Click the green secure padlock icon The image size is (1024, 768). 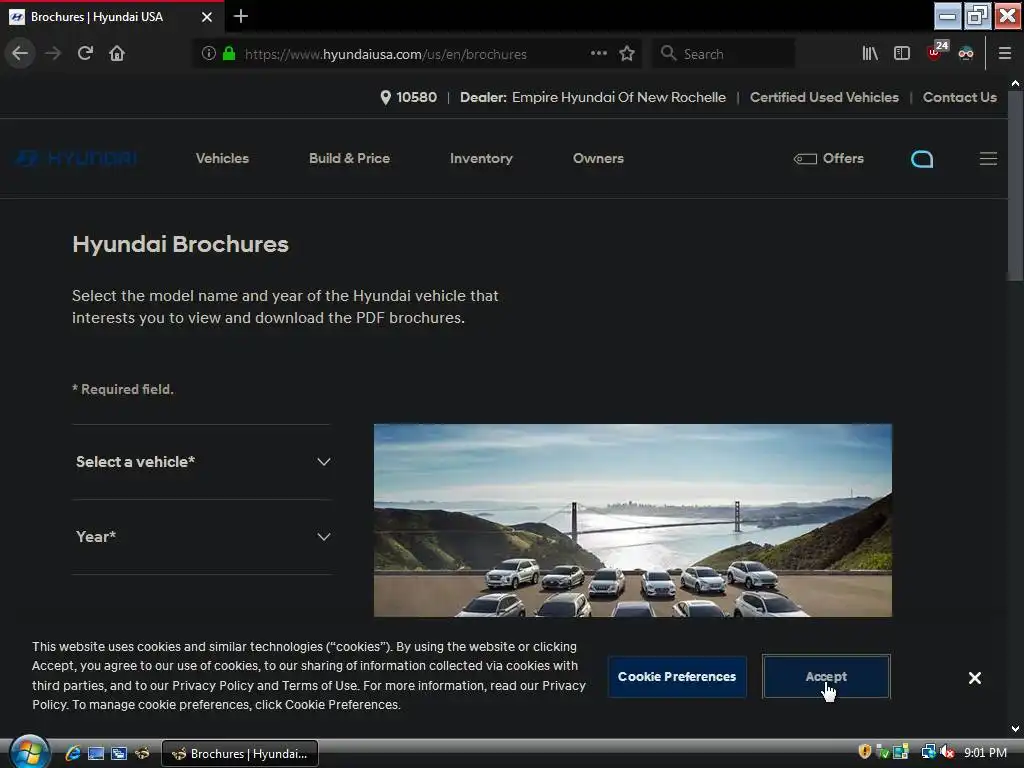click(229, 54)
